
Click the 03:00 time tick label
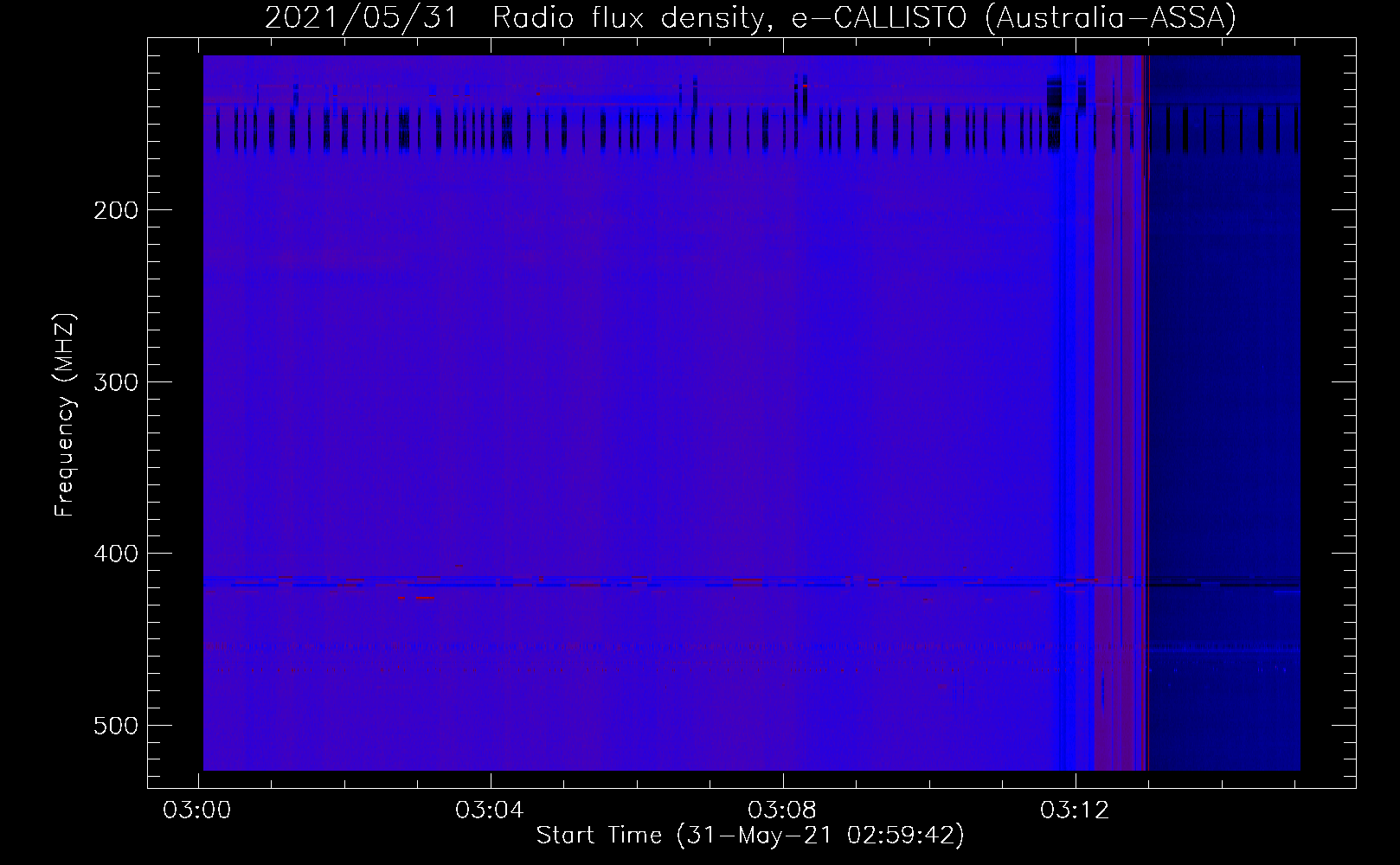tap(197, 810)
